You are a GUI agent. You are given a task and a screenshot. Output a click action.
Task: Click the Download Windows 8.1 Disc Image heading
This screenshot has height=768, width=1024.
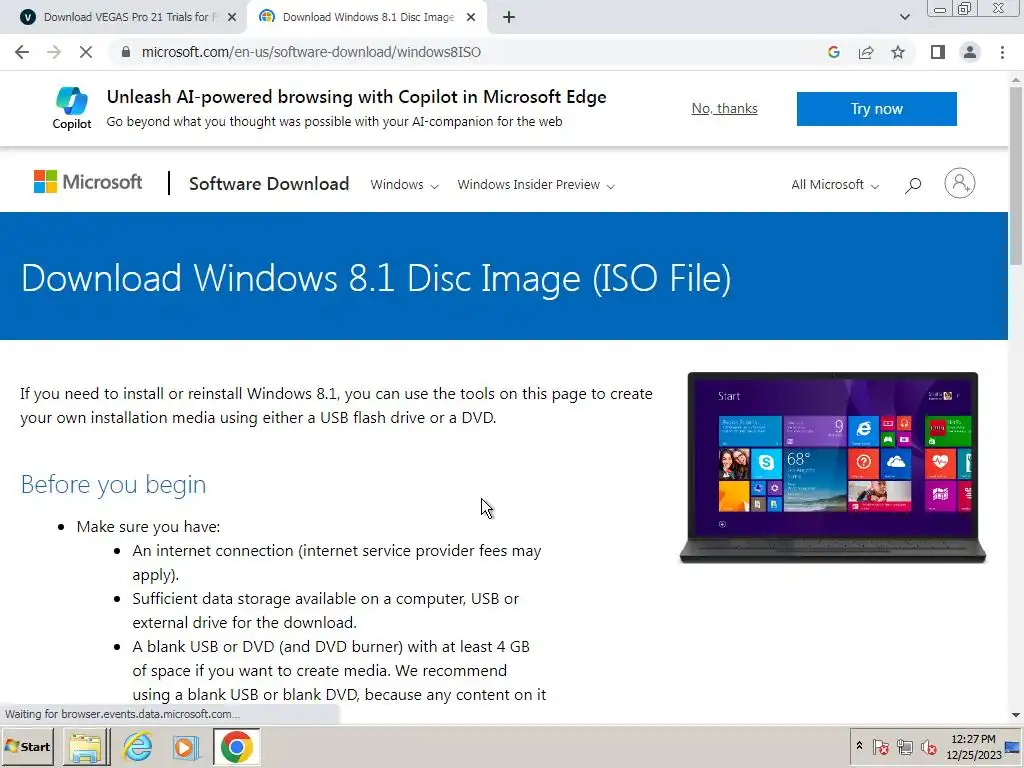(376, 278)
